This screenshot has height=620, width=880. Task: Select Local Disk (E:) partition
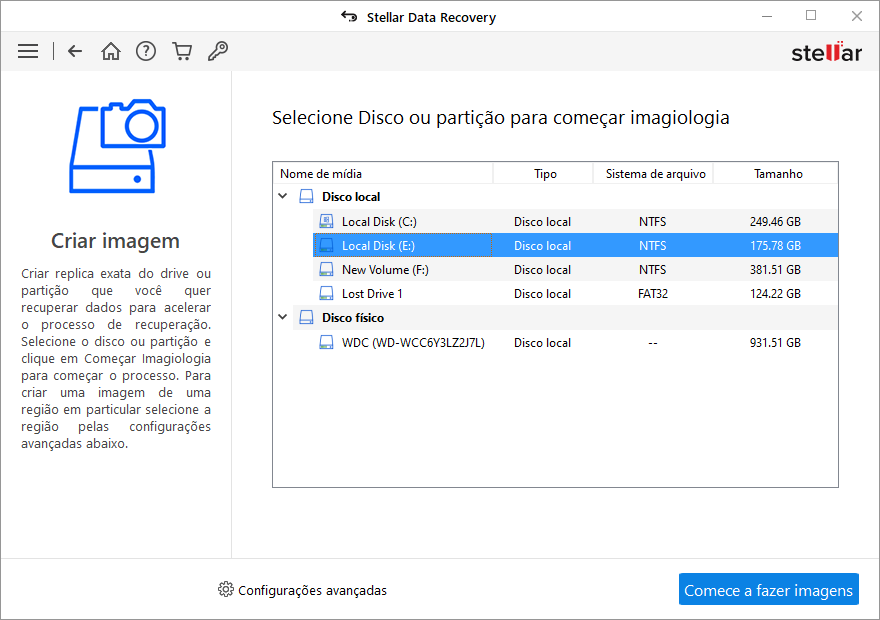[x=575, y=245]
